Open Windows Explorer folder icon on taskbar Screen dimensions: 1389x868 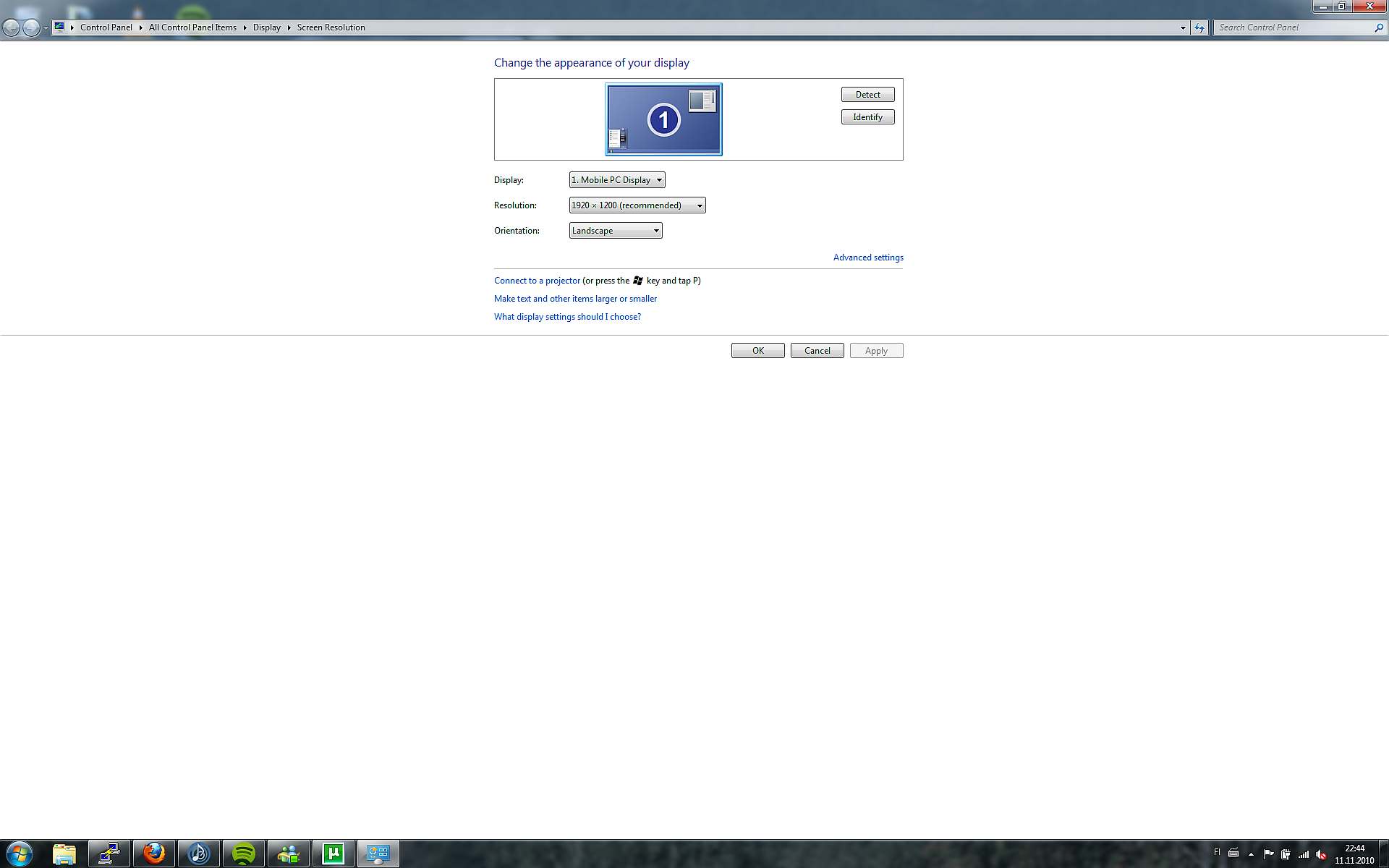point(64,854)
